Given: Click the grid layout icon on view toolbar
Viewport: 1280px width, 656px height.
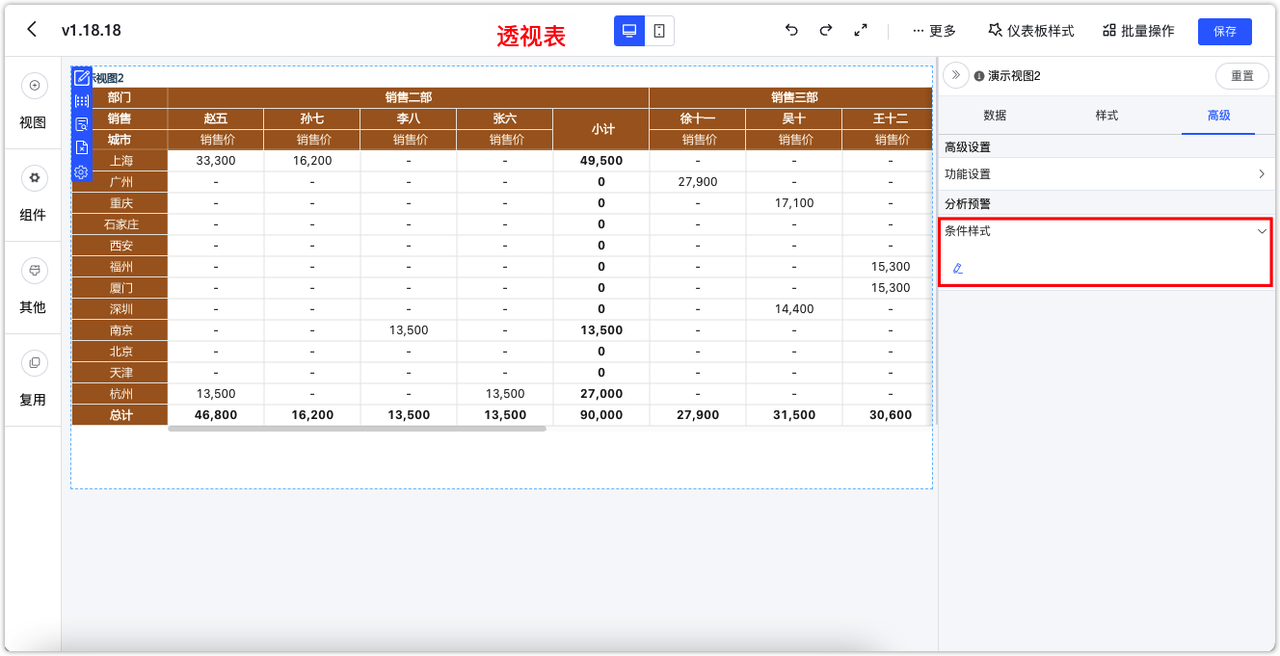Looking at the screenshot, I should tap(82, 101).
